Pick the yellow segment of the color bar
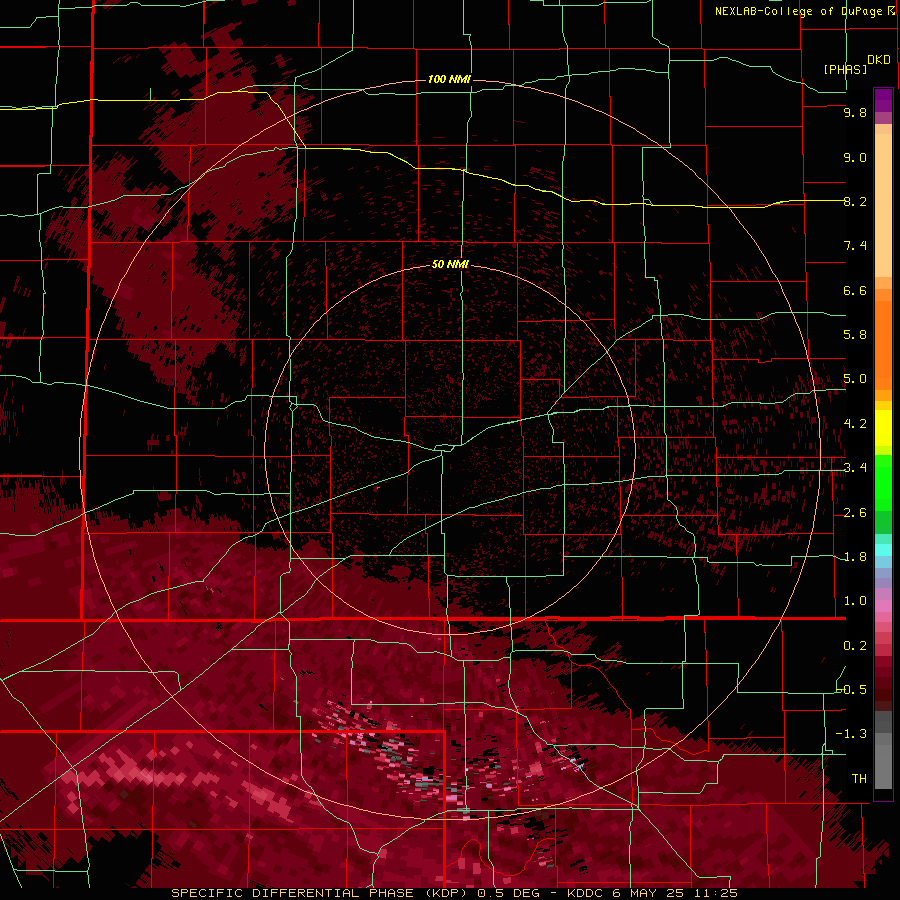This screenshot has width=900, height=900. (883, 428)
